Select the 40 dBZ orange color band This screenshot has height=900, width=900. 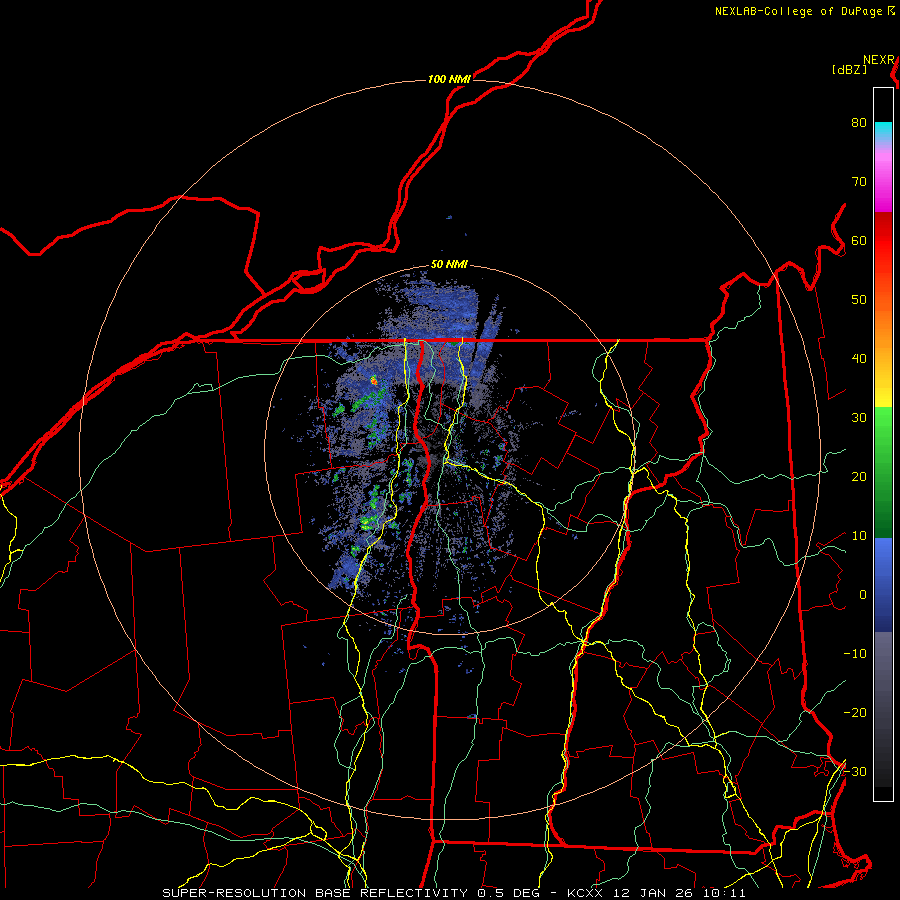pos(883,358)
